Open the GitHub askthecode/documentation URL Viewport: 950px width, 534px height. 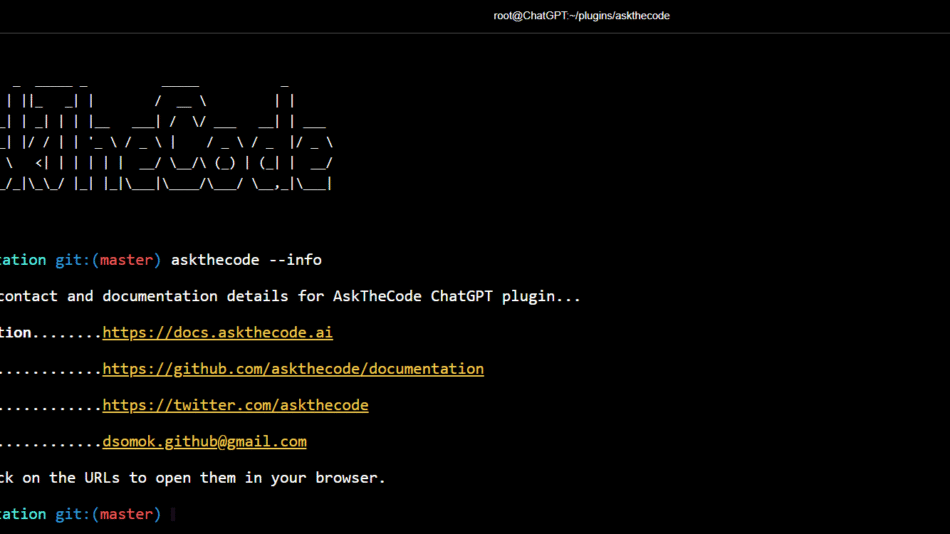click(292, 369)
